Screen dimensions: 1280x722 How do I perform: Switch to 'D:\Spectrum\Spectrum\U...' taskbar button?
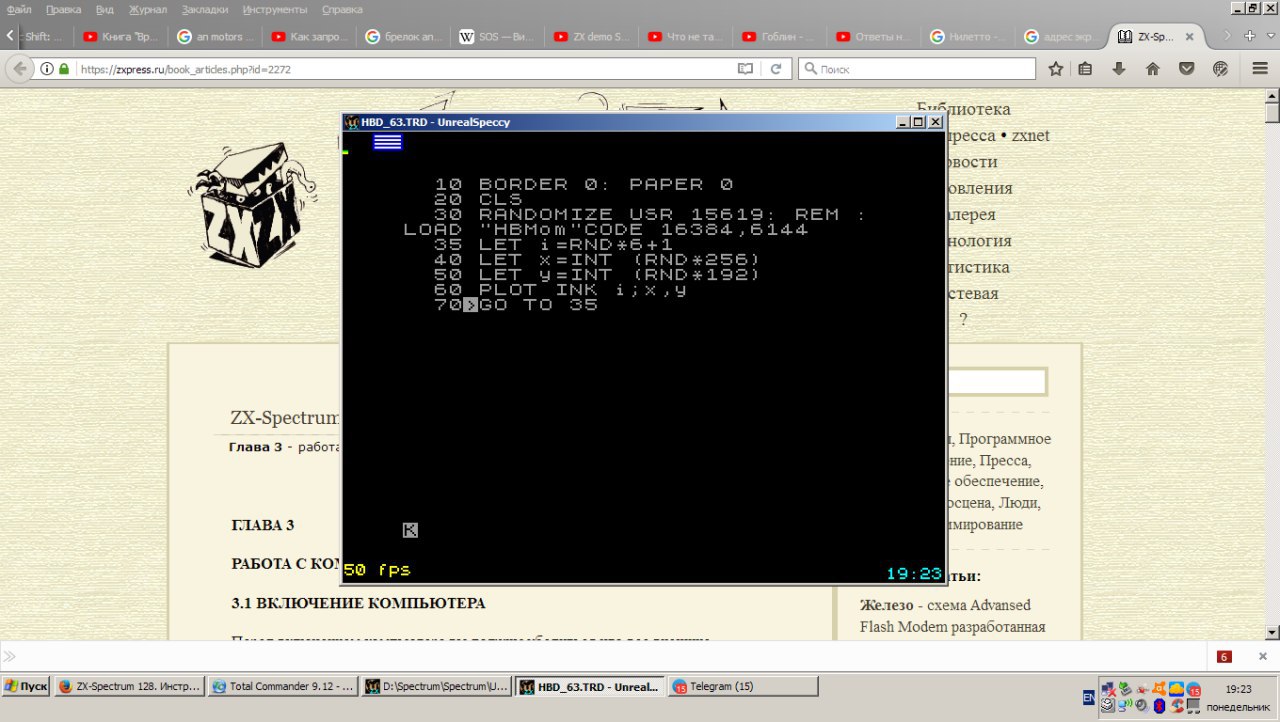pyautogui.click(x=436, y=687)
